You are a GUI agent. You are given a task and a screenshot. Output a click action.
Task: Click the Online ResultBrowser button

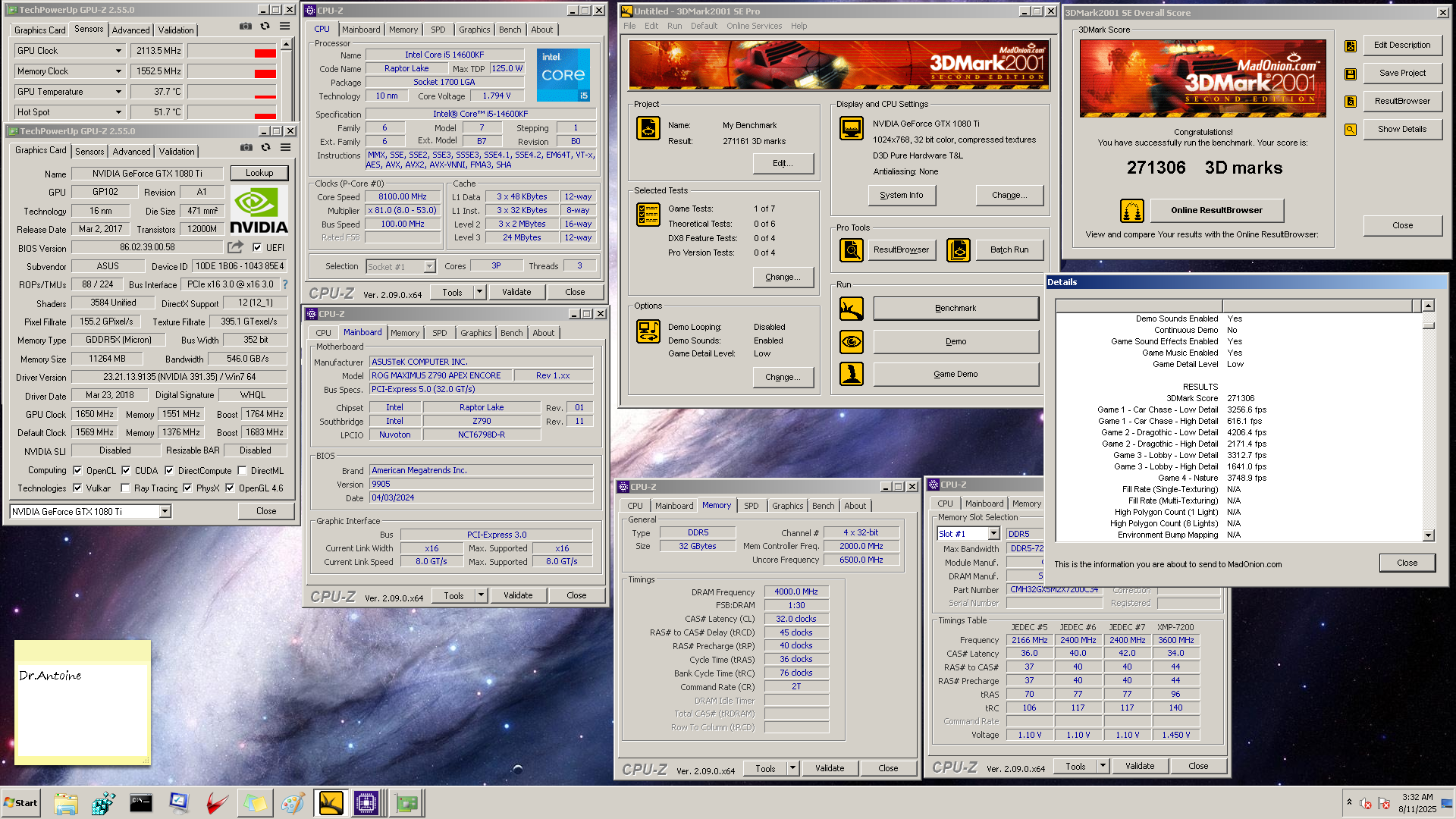(1216, 210)
